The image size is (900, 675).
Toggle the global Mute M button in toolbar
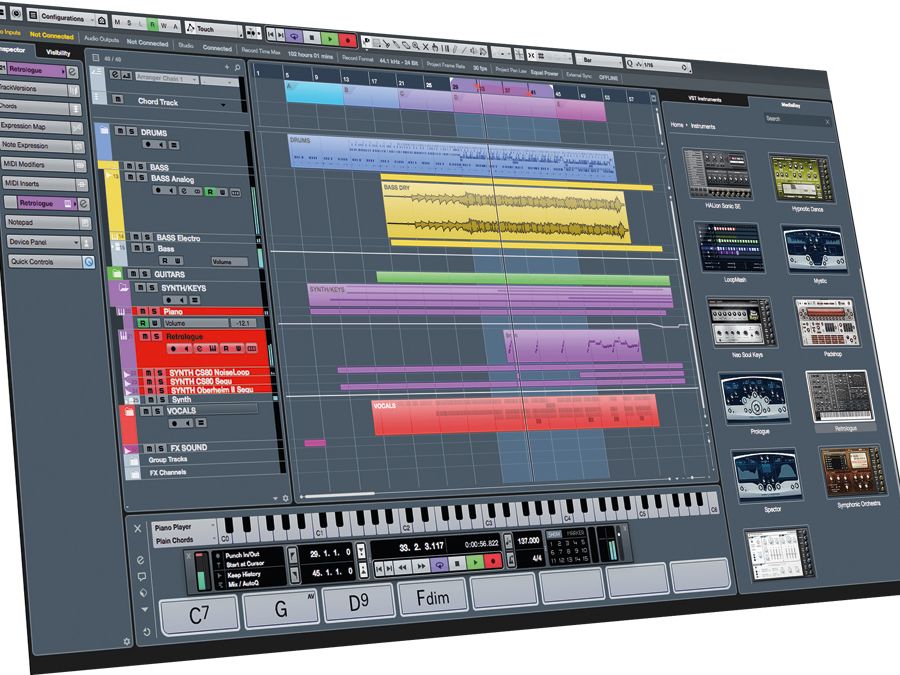pyautogui.click(x=118, y=22)
